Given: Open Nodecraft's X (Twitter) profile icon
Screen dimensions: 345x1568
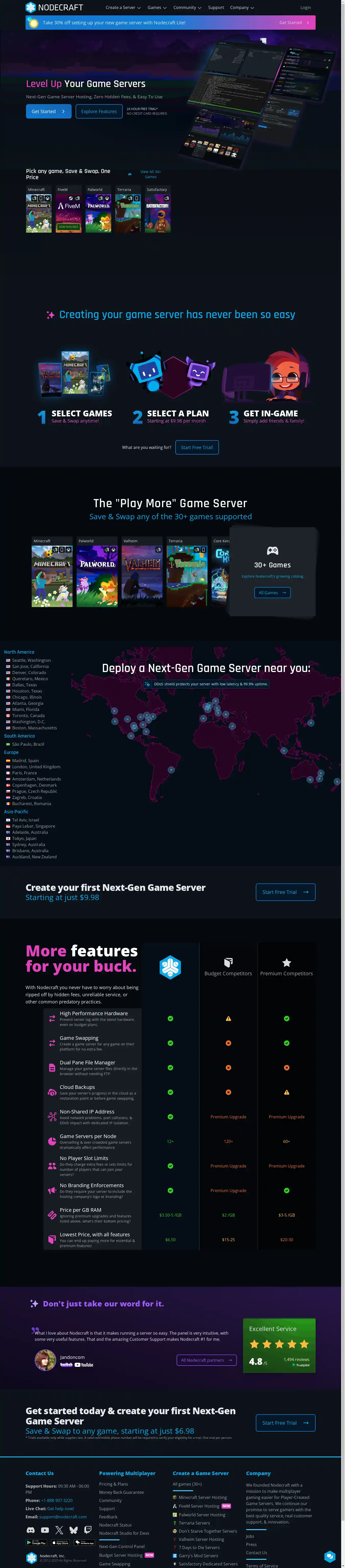Looking at the screenshot, I should click(59, 1530).
